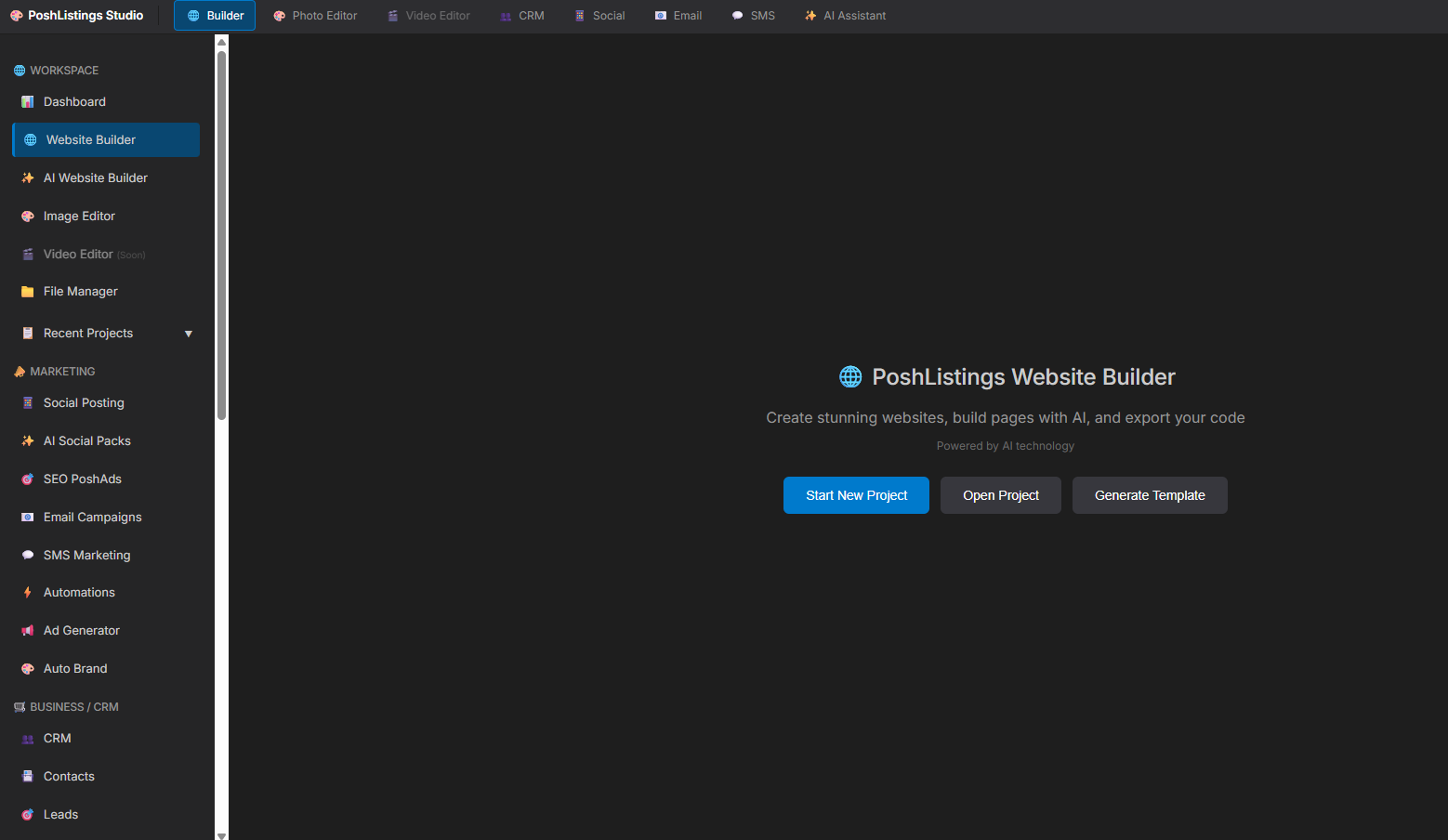This screenshot has width=1448, height=840.
Task: Launch the Auto Brand tool
Action: click(x=75, y=668)
